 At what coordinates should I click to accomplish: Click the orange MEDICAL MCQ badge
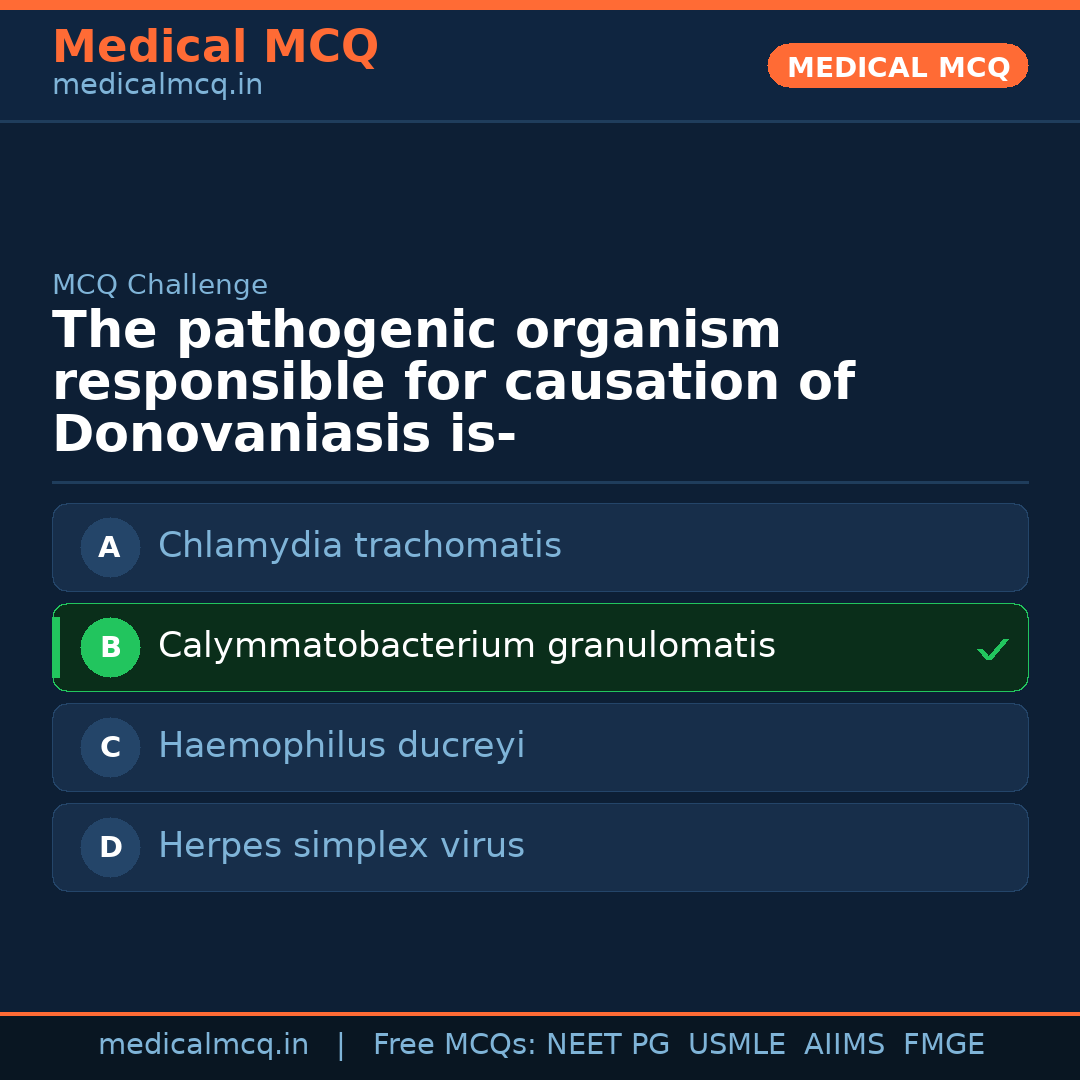click(897, 67)
